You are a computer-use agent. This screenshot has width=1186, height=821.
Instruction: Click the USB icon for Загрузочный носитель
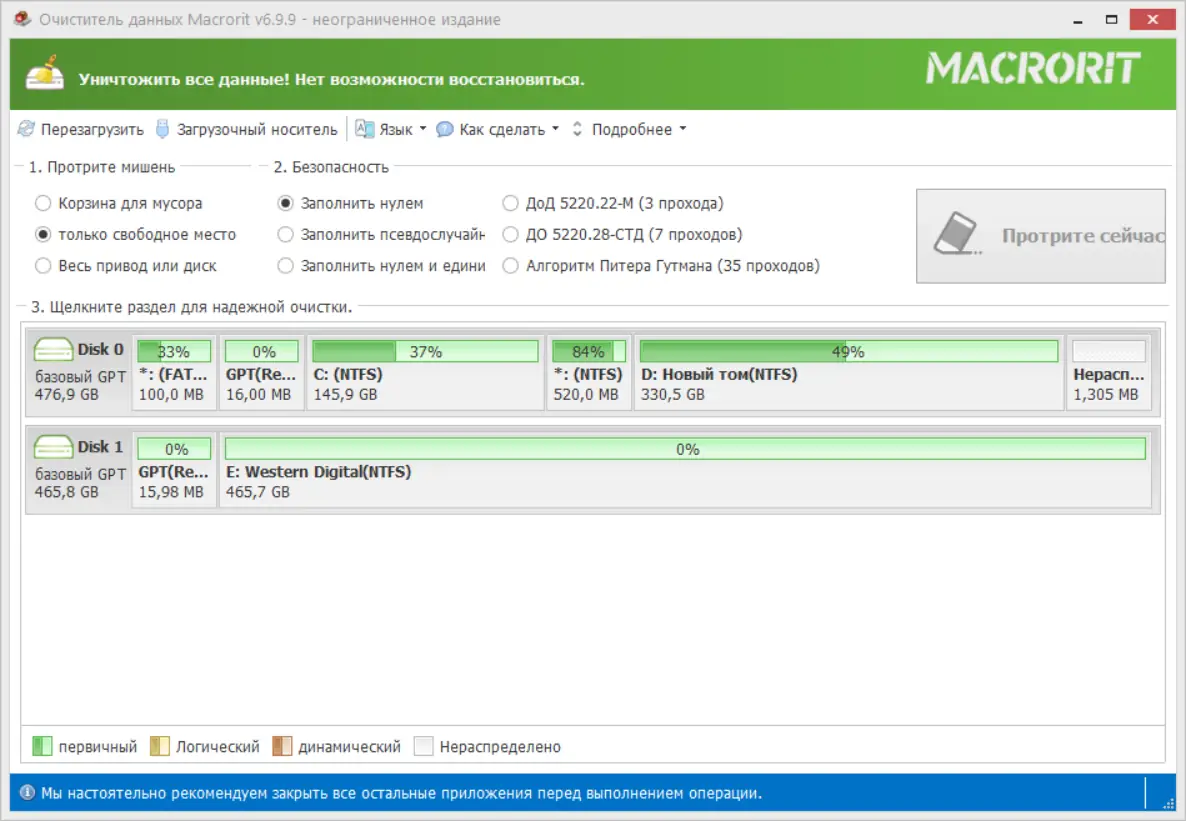(162, 129)
